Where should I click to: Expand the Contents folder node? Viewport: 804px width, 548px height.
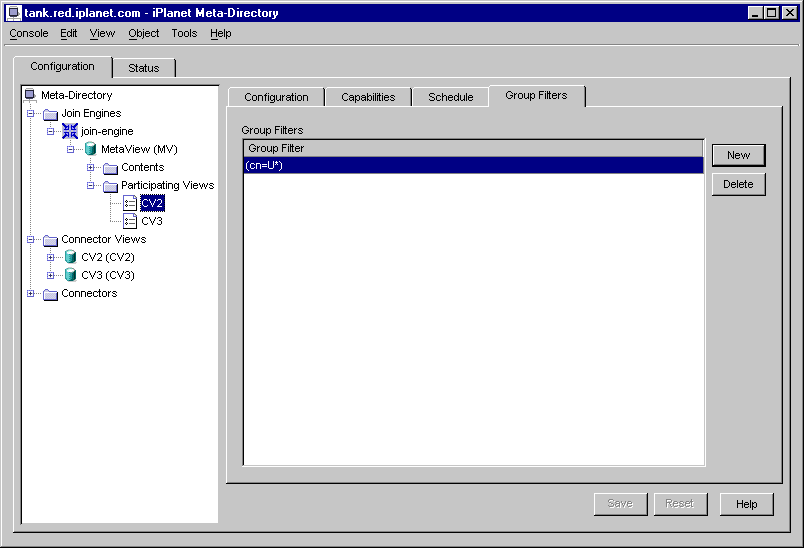[90, 167]
